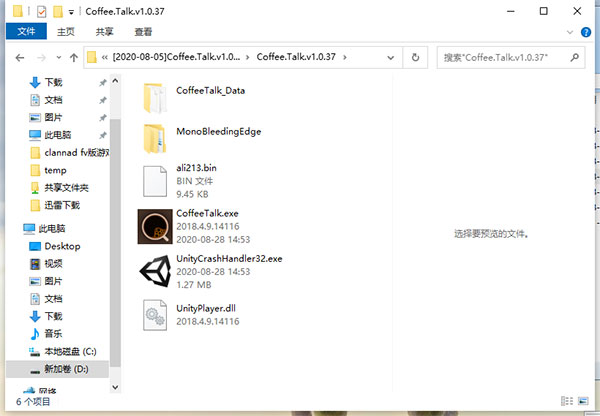Click the [2020-08-05]Coffee.Talk breadcrumb segment
600x416 pixels.
point(176,57)
